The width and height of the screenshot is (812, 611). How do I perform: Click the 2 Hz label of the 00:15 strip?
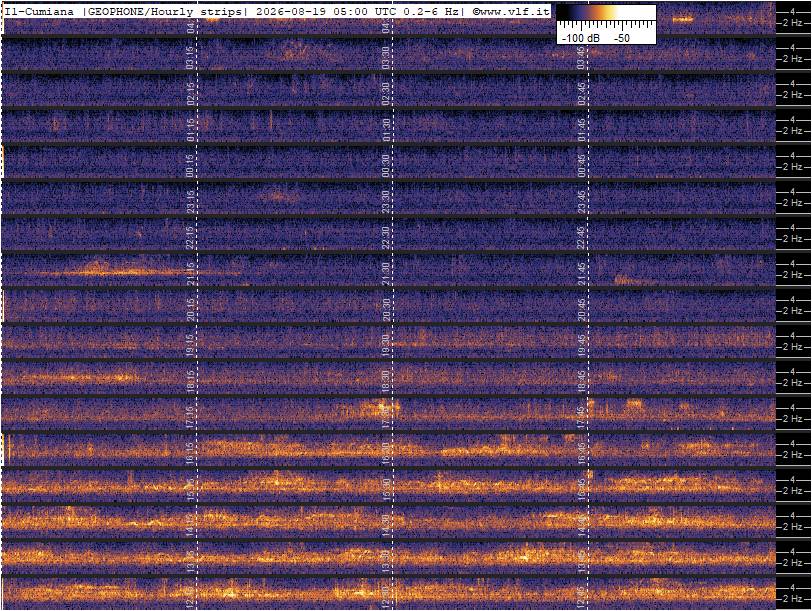tap(792, 167)
